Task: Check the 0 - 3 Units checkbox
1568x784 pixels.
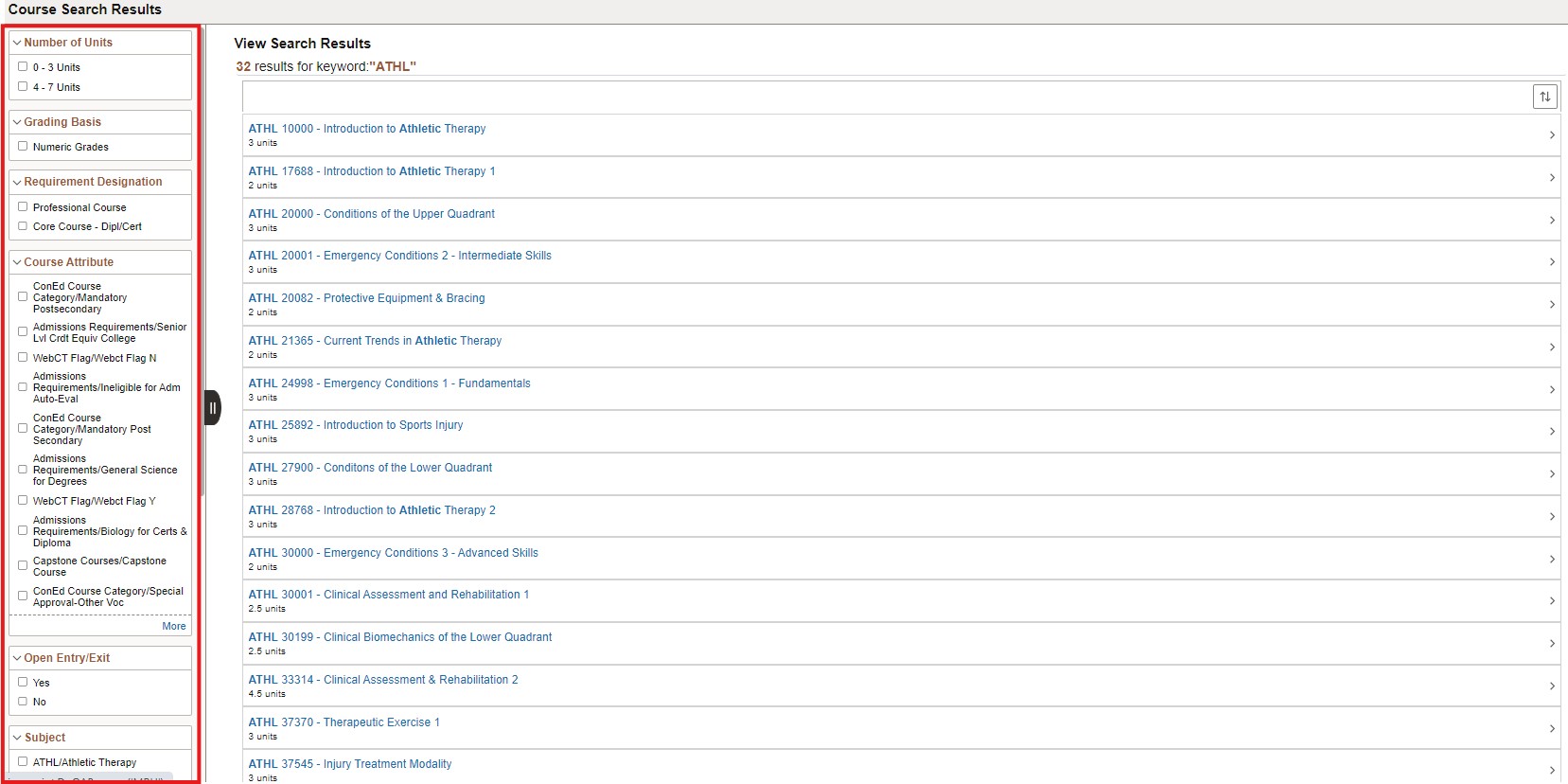Action: (x=23, y=67)
